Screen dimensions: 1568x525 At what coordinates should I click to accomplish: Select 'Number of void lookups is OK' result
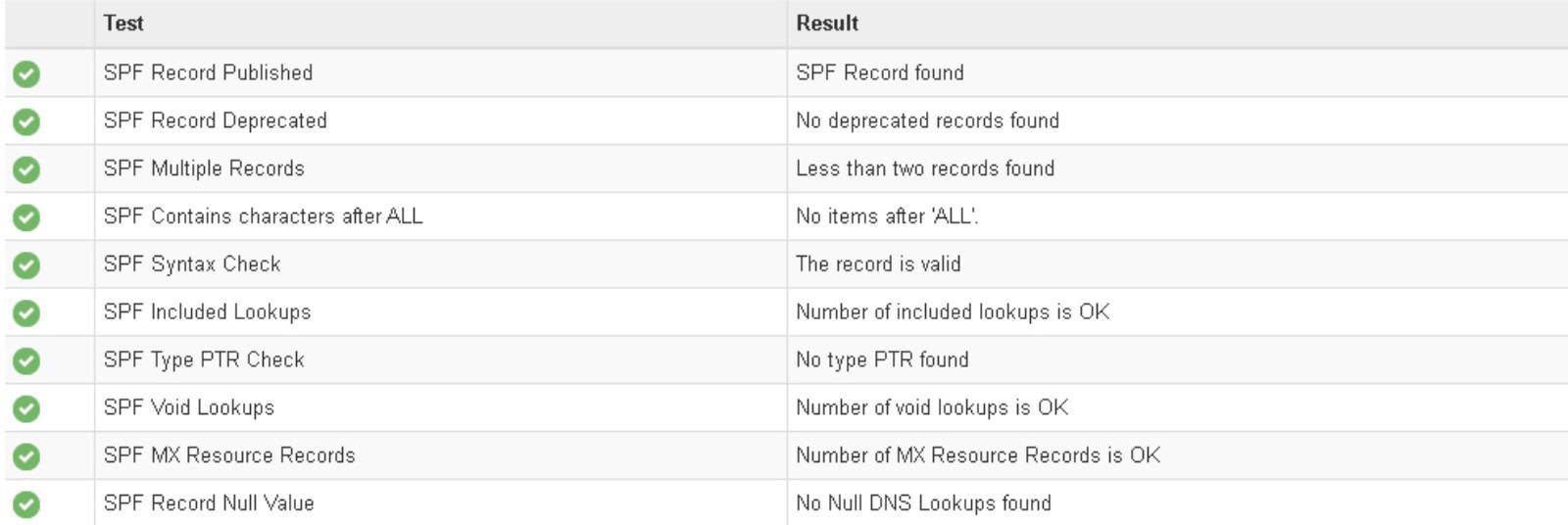click(931, 407)
